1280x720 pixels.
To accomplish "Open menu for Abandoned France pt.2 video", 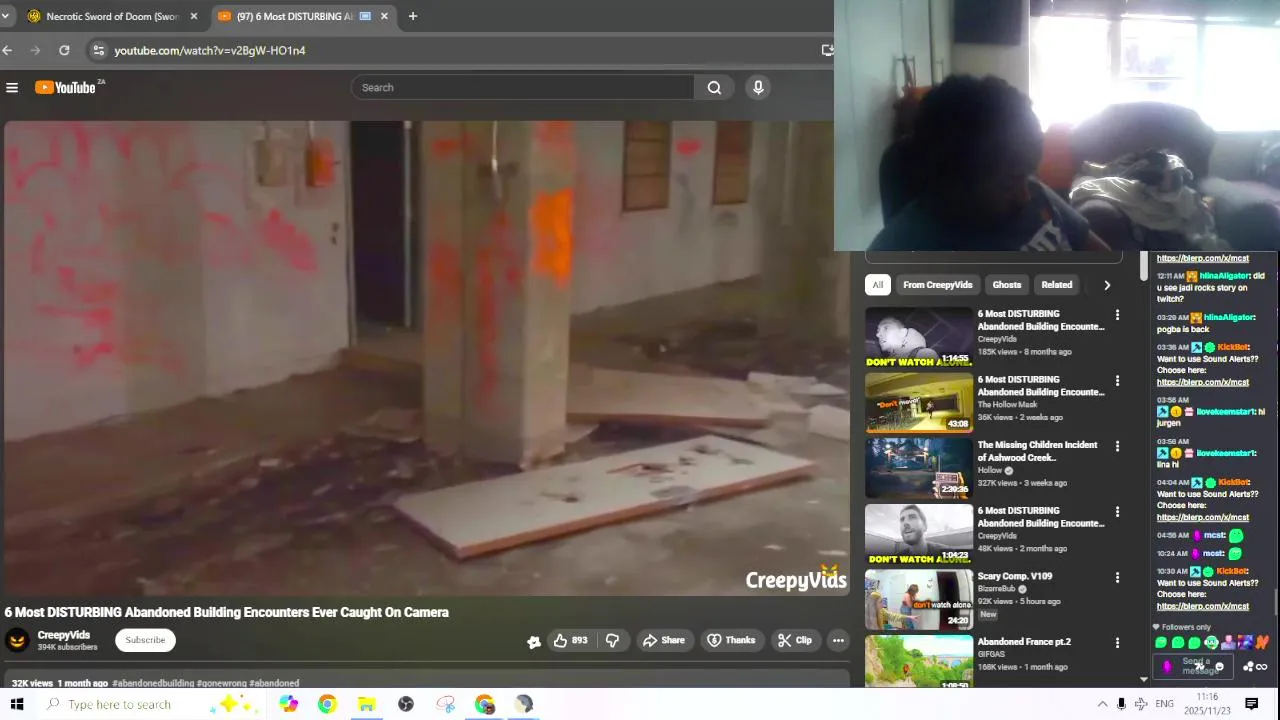I will coord(1117,643).
